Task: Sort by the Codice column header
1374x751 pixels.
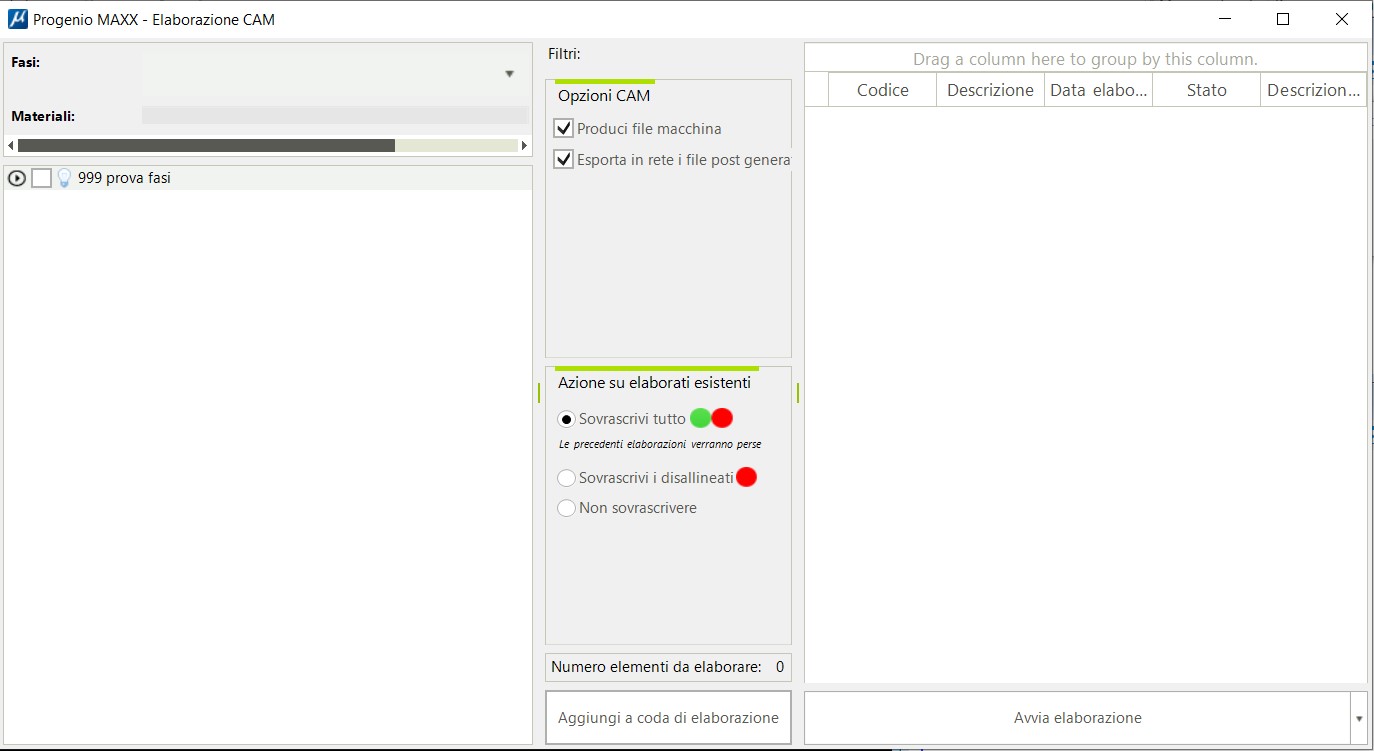Action: point(883,90)
